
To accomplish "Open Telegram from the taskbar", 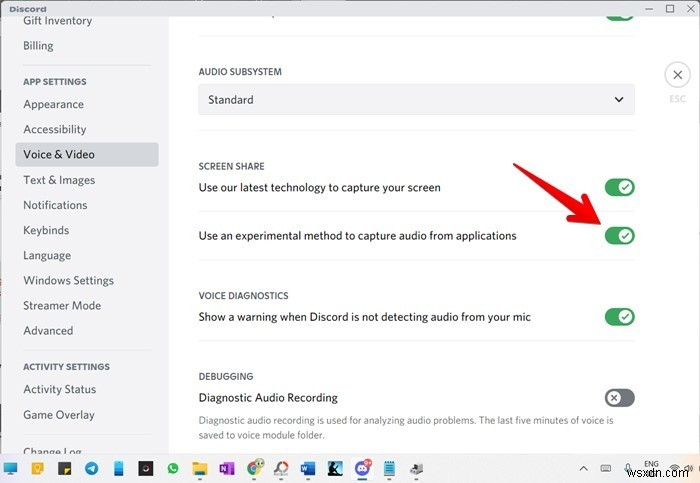I will pos(92,469).
